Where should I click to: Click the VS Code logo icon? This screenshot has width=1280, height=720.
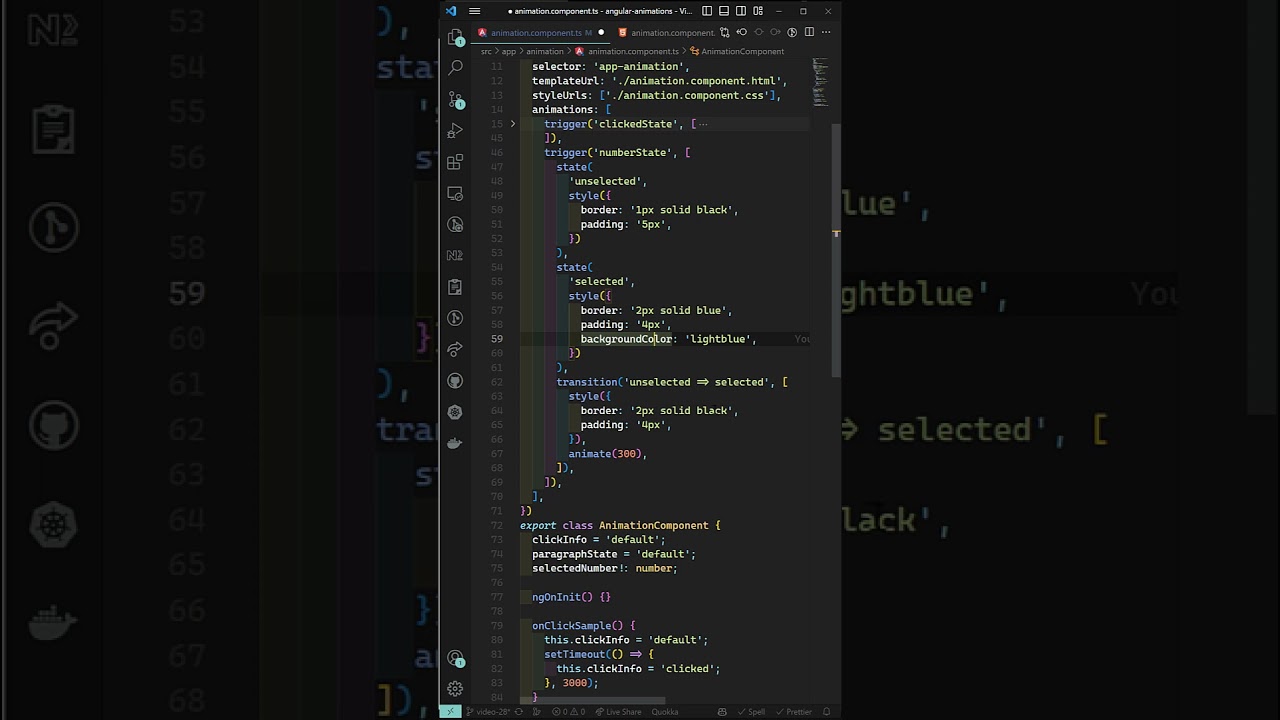click(x=451, y=11)
